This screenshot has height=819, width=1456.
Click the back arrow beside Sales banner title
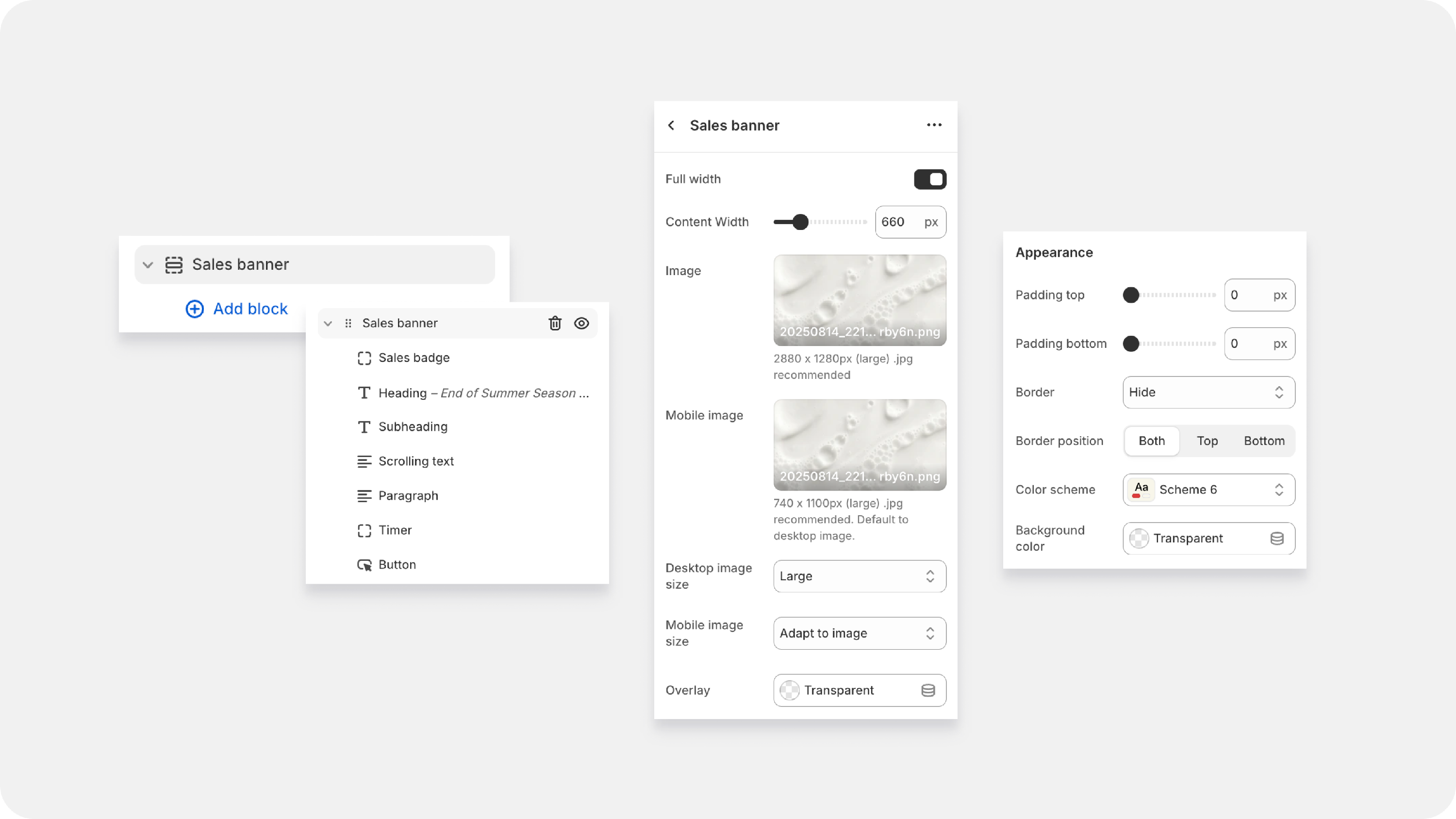point(671,126)
